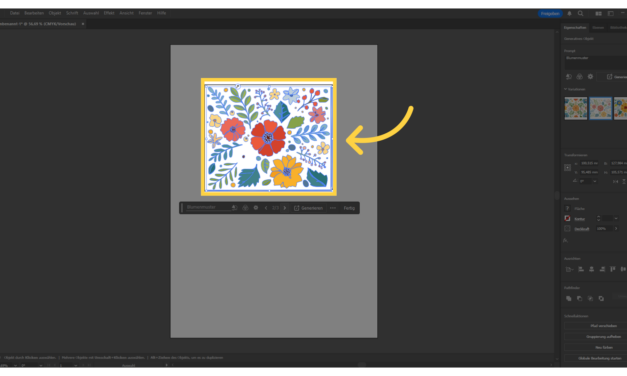Click vertical align top icon
627x376 pixels.
(x=613, y=270)
